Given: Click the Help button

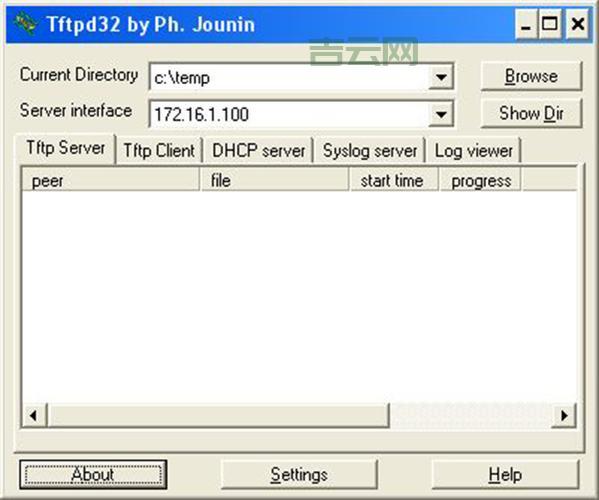Looking at the screenshot, I should pyautogui.click(x=505, y=474).
